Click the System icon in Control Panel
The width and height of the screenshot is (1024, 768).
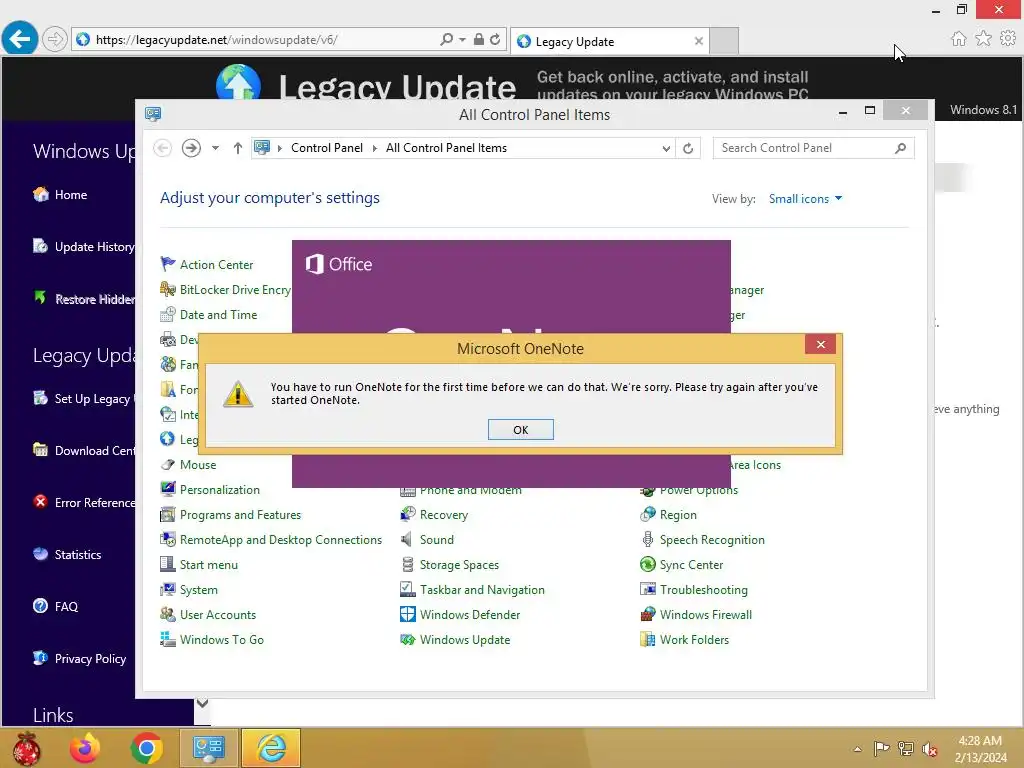168,590
